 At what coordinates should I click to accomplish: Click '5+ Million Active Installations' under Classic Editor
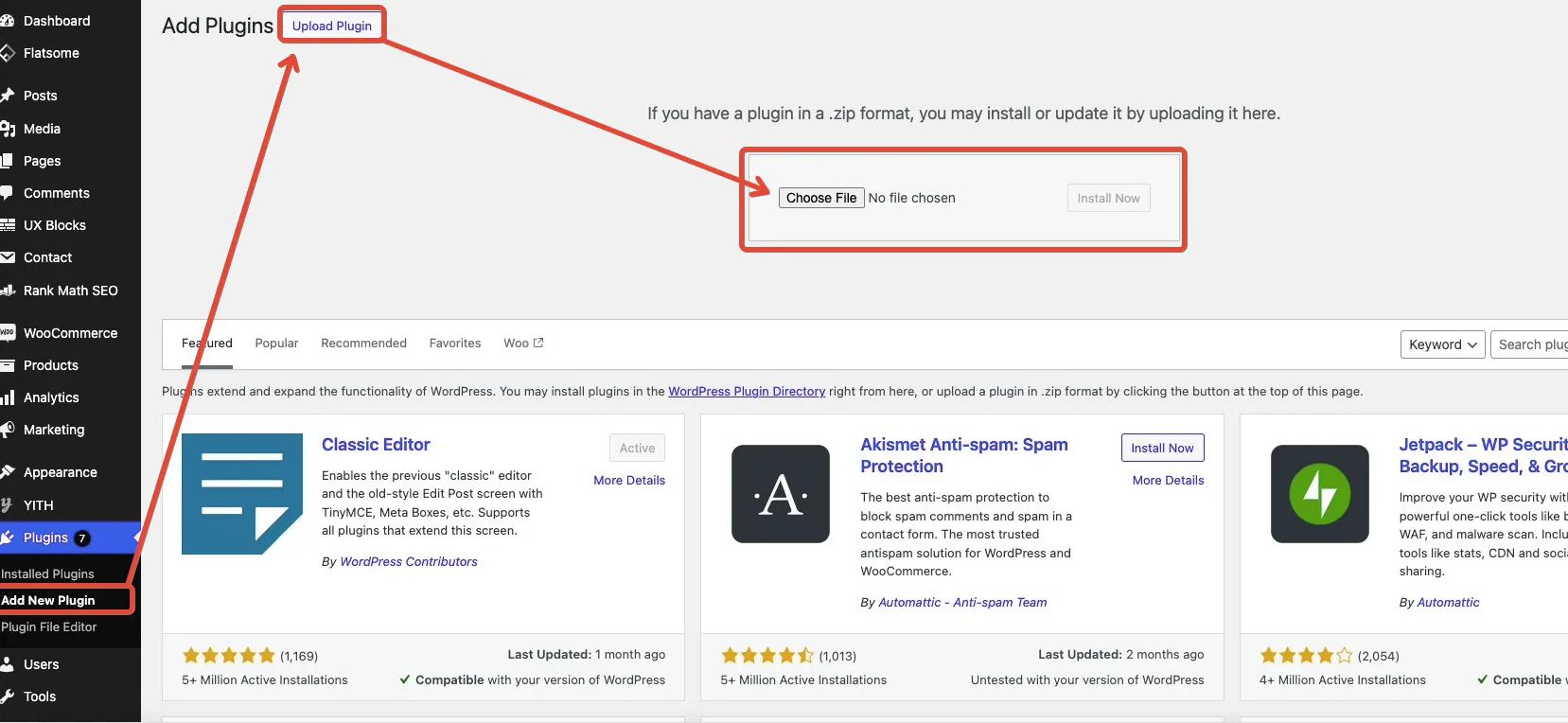(x=265, y=680)
